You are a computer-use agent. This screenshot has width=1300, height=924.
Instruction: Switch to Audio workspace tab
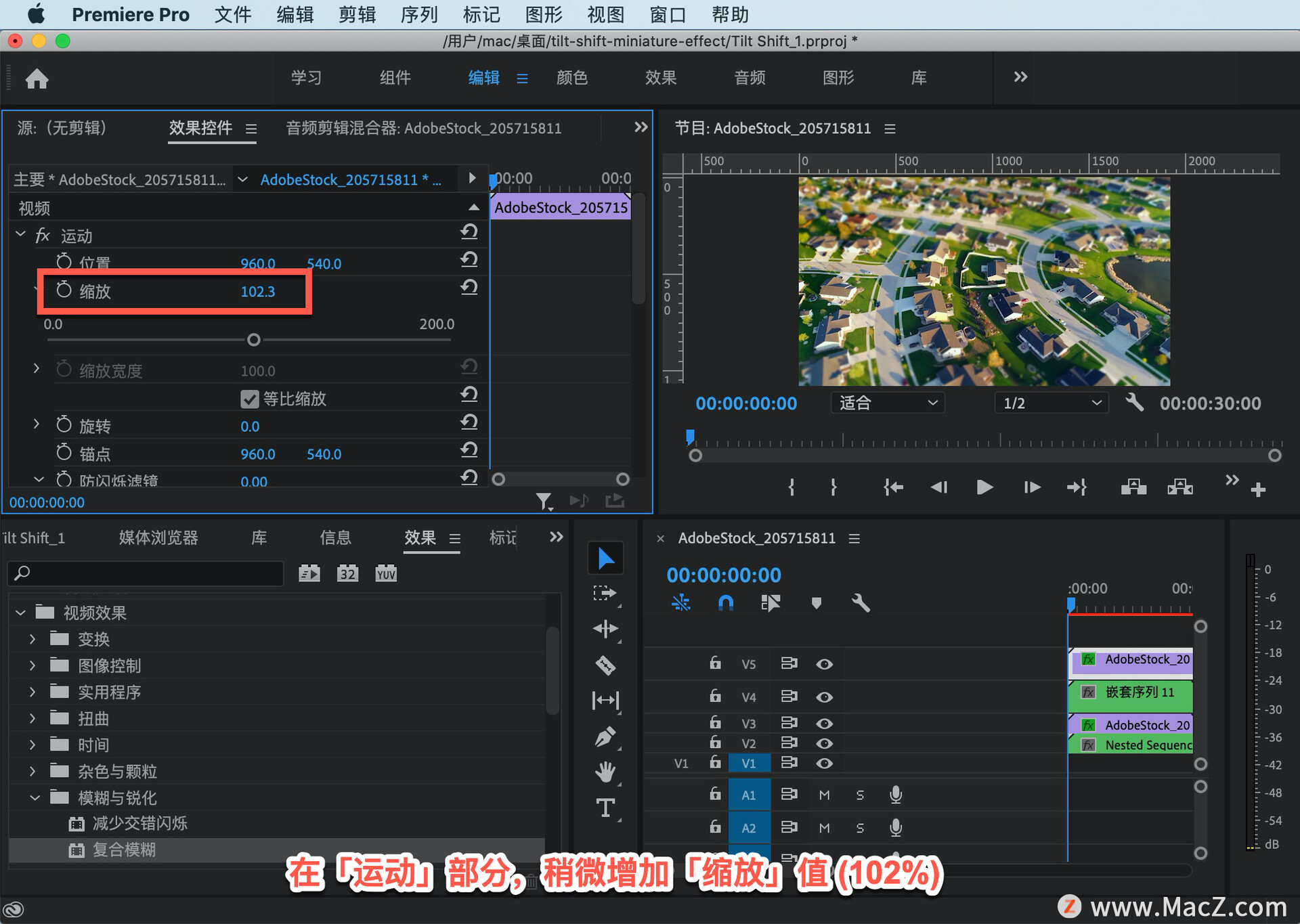750,78
